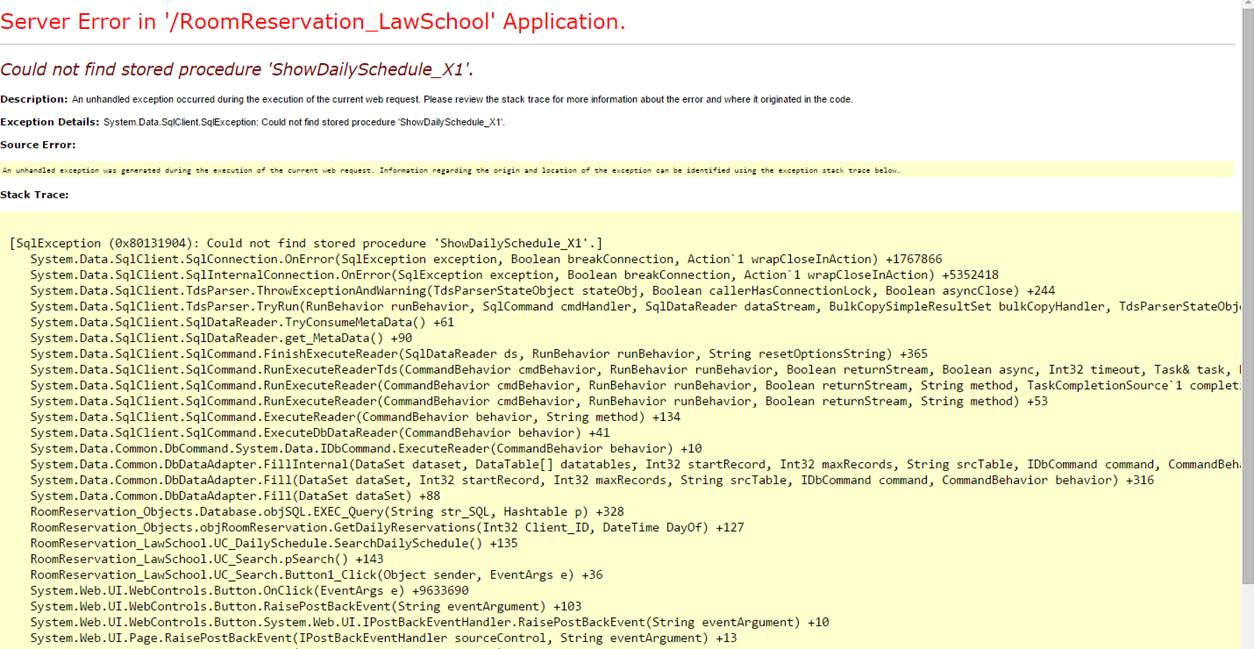The width and height of the screenshot is (1254, 649).
Task: Click the UC_DailySchedule.SearchDailySchedule line
Action: (x=274, y=543)
